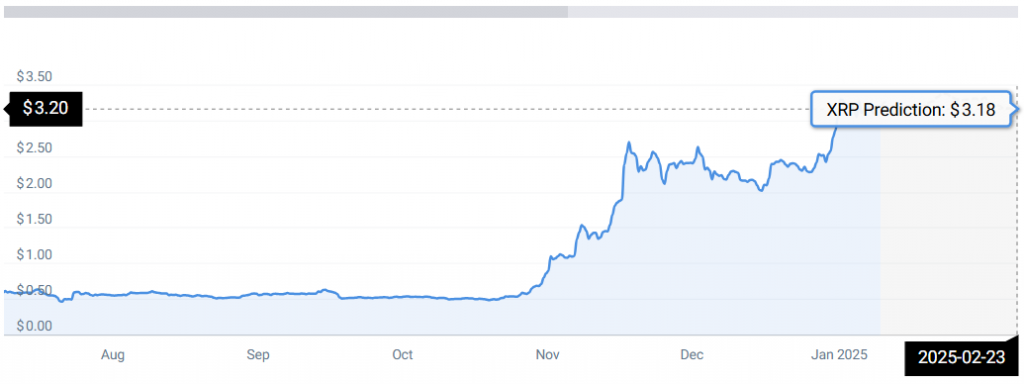The width and height of the screenshot is (1024, 384).
Task: Click the Oct label on the time axis
Action: pyautogui.click(x=403, y=355)
